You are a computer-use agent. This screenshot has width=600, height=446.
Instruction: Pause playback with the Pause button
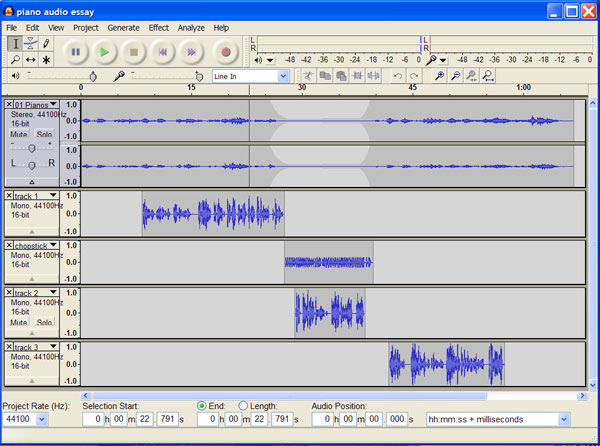(76, 52)
